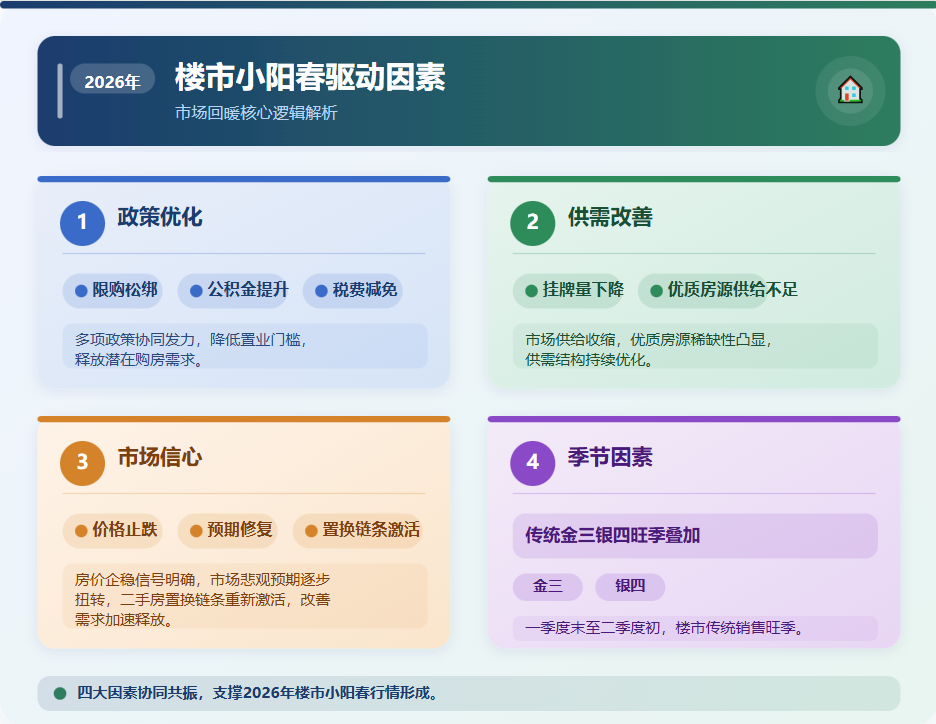The width and height of the screenshot is (936, 724).
Task: Select the 价格止跌 tag
Action: pyautogui.click(x=113, y=531)
